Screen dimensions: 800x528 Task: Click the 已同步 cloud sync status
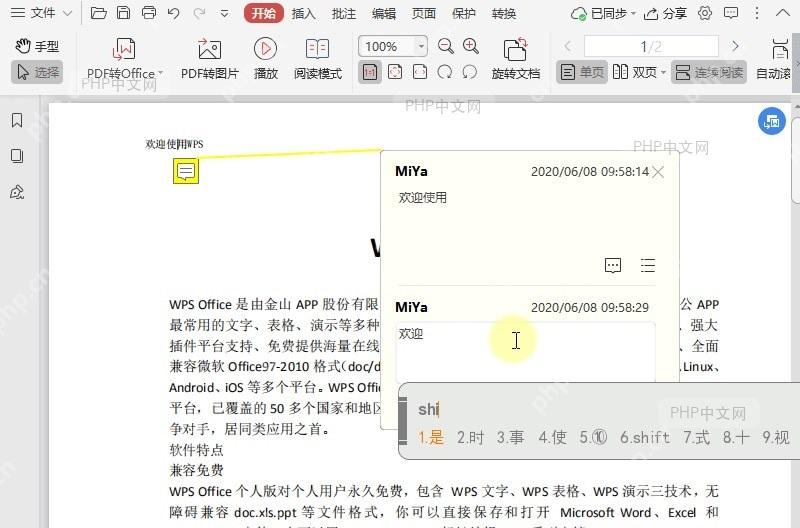click(603, 14)
